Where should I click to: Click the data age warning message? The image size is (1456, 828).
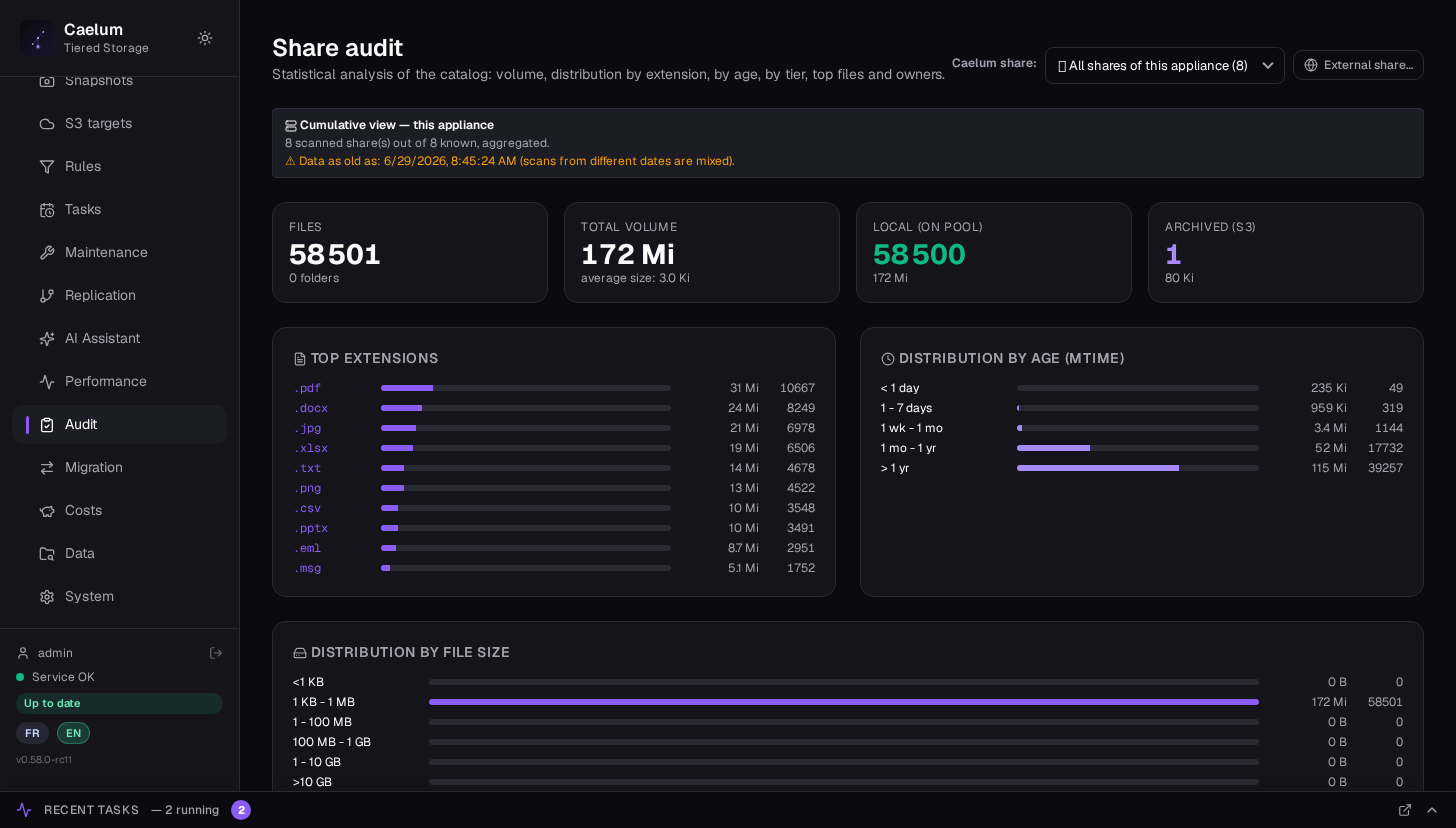tap(510, 161)
